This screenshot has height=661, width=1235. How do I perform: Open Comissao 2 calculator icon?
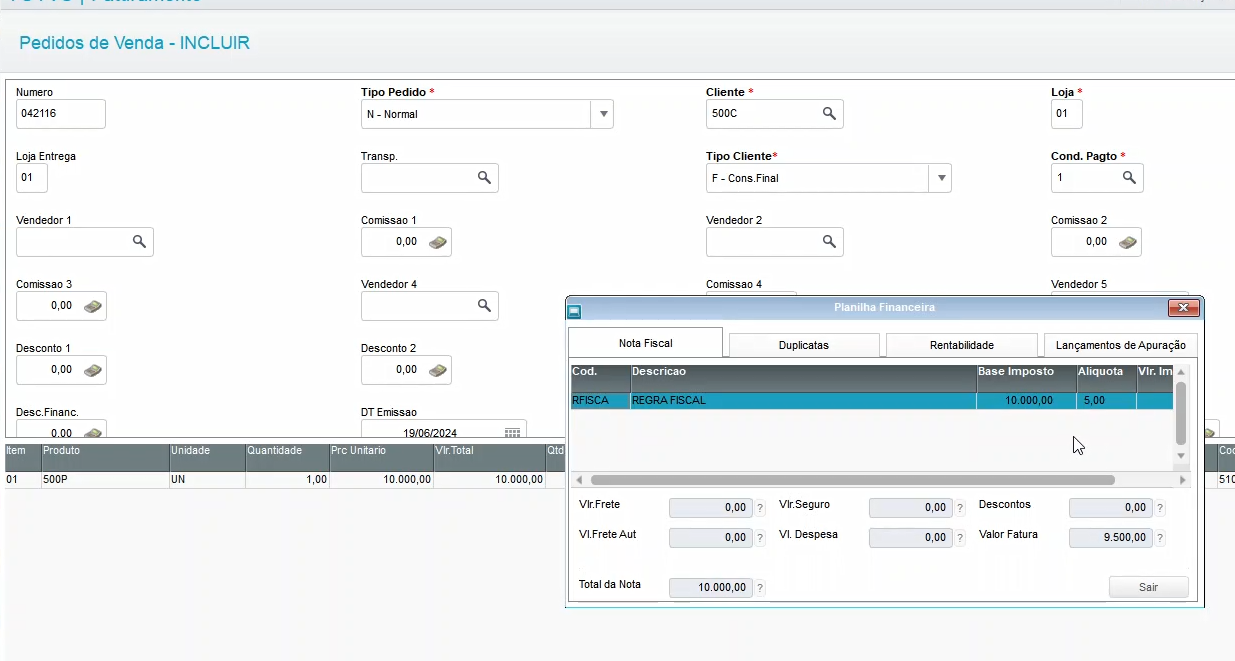coord(1127,242)
